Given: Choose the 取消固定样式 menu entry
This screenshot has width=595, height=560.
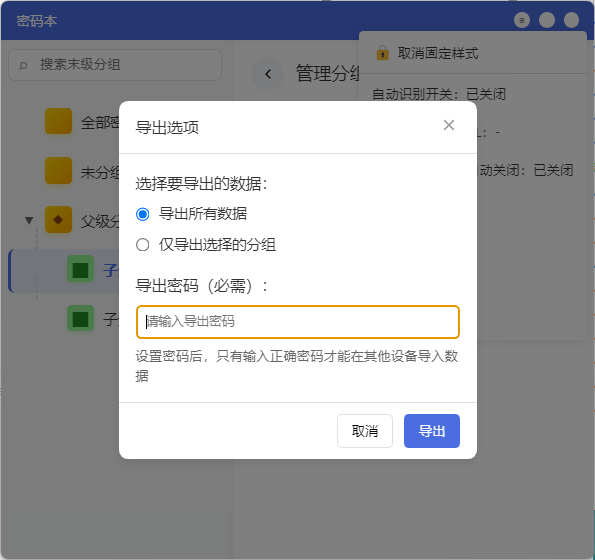Looking at the screenshot, I should [x=438, y=53].
